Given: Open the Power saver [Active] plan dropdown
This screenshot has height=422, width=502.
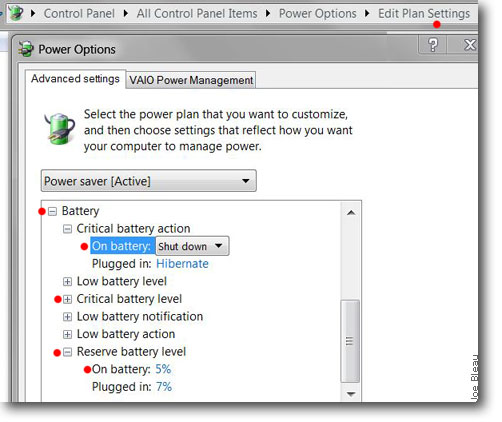Looking at the screenshot, I should (x=149, y=181).
